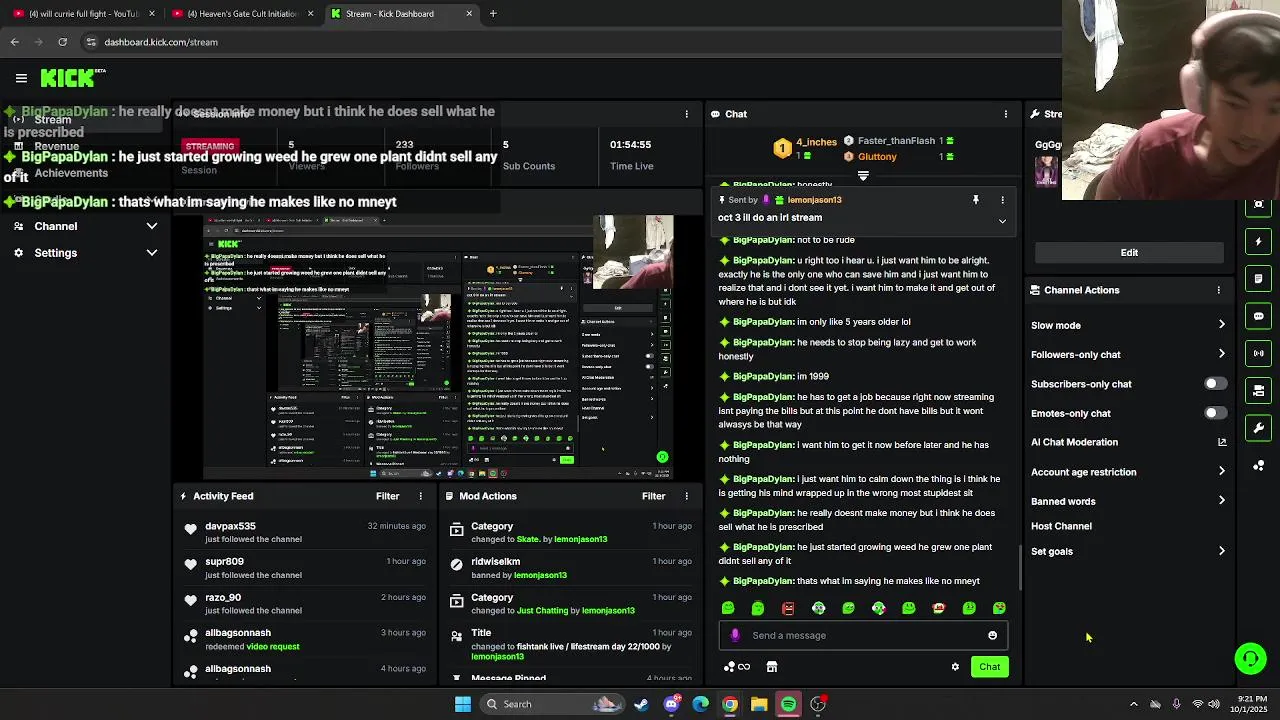The image size is (1280, 720).
Task: Open Chat panel three-dot menu
Action: [1005, 114]
